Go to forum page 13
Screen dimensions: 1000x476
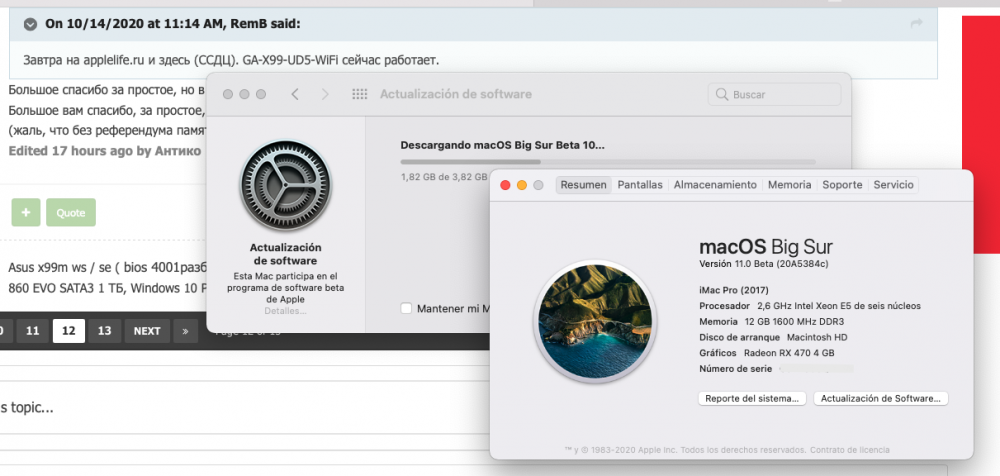105,331
